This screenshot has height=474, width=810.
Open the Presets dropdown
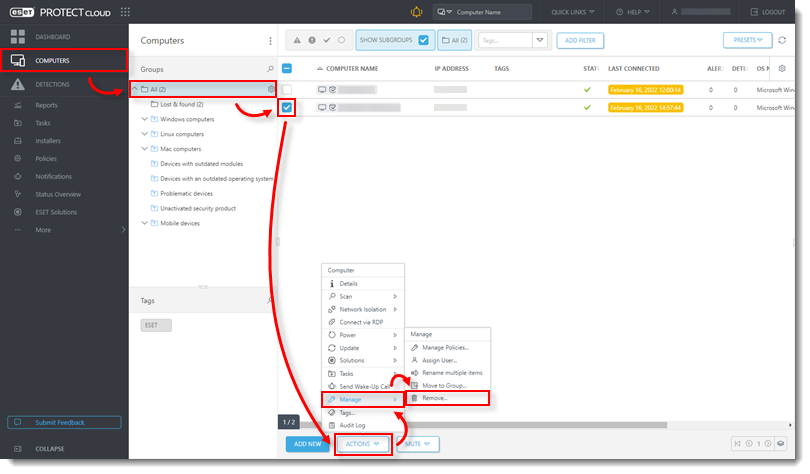tap(747, 40)
